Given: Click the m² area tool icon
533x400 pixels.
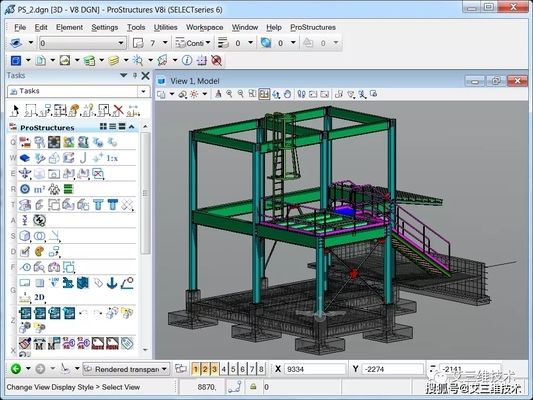Looking at the screenshot, I should [39, 189].
